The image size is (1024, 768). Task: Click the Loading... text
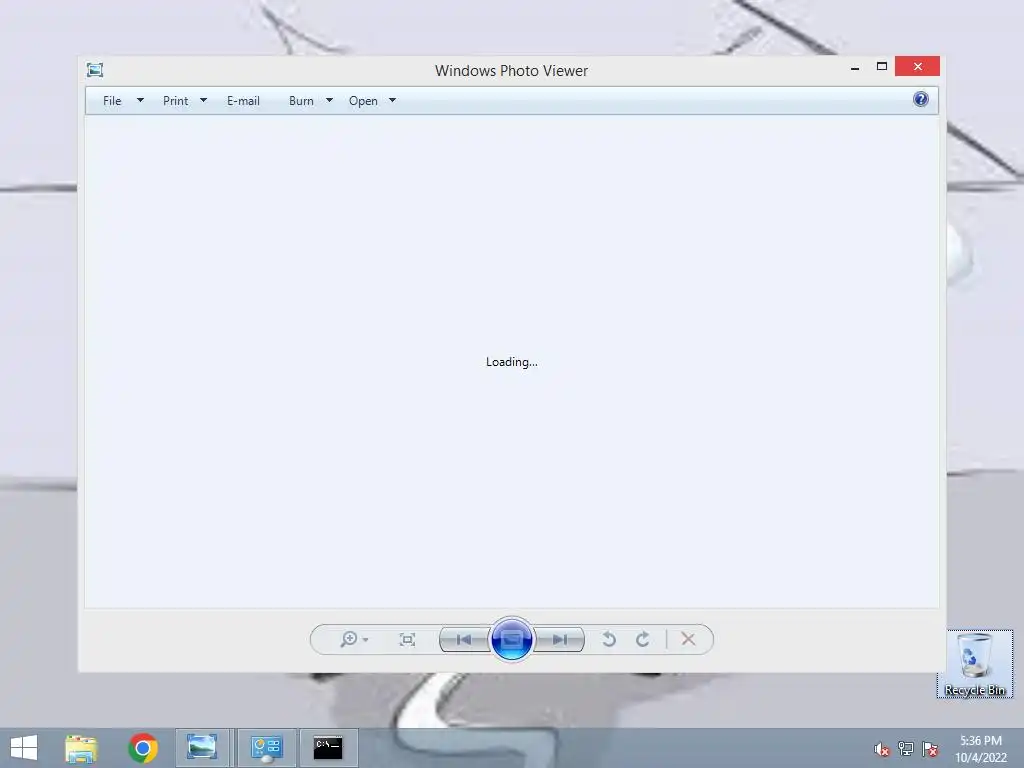coord(511,362)
